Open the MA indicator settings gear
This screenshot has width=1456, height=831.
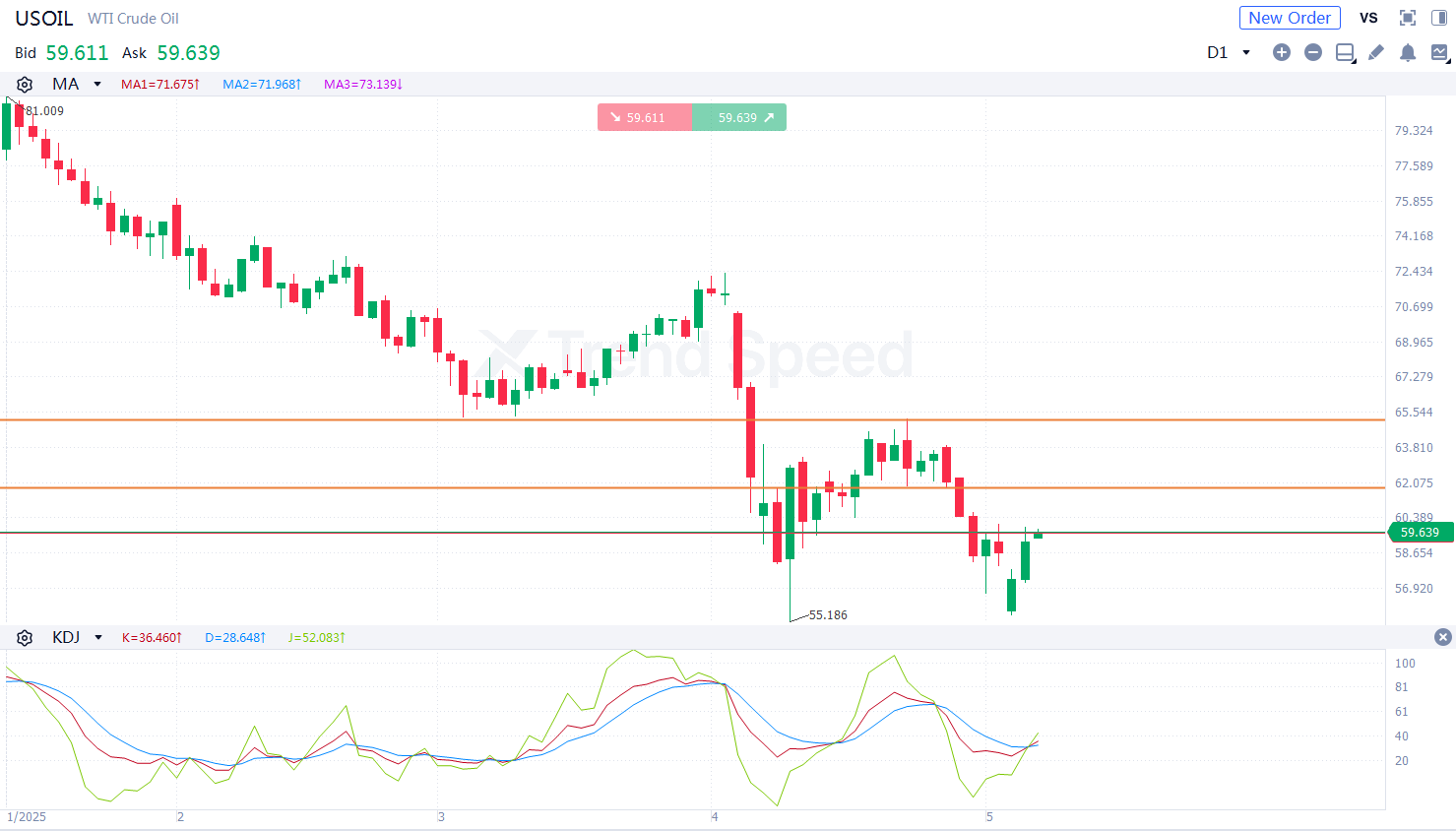click(25, 84)
